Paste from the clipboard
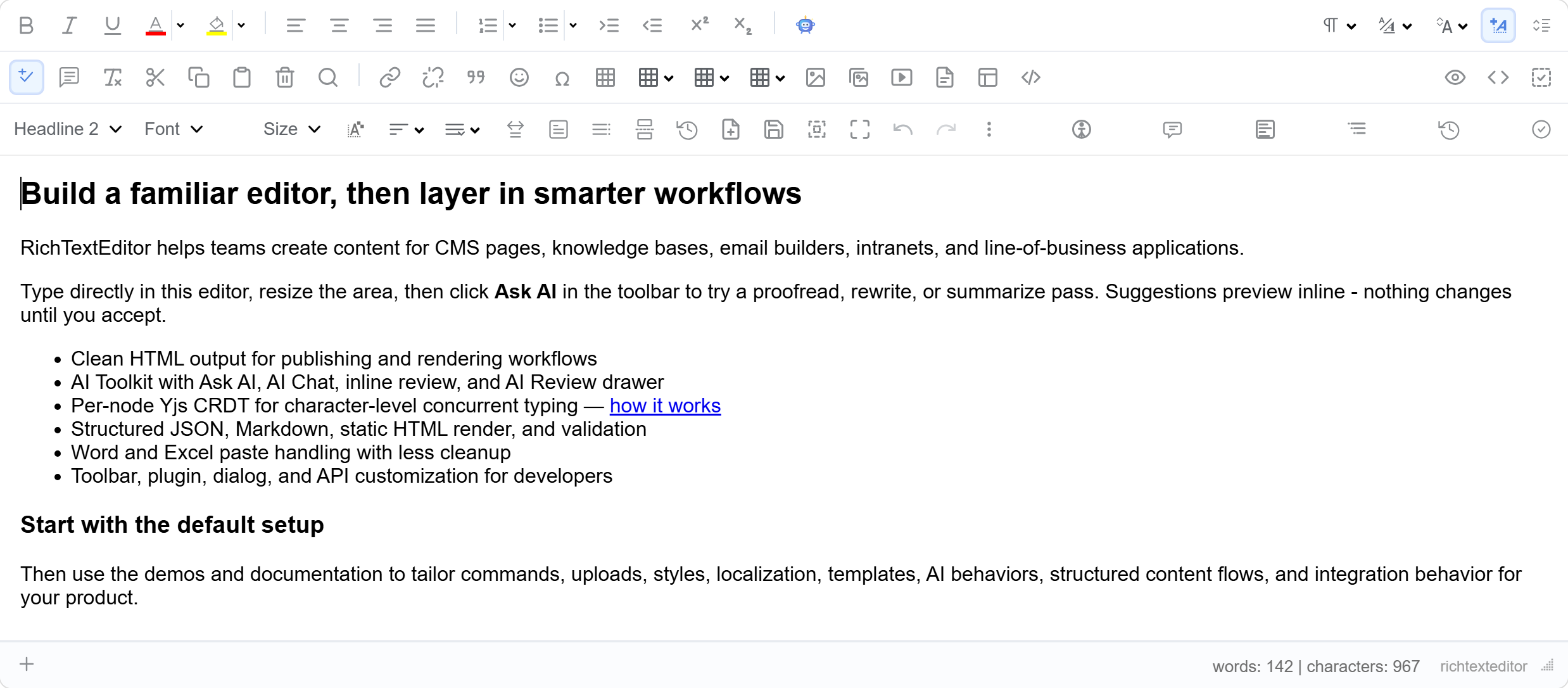 (241, 77)
